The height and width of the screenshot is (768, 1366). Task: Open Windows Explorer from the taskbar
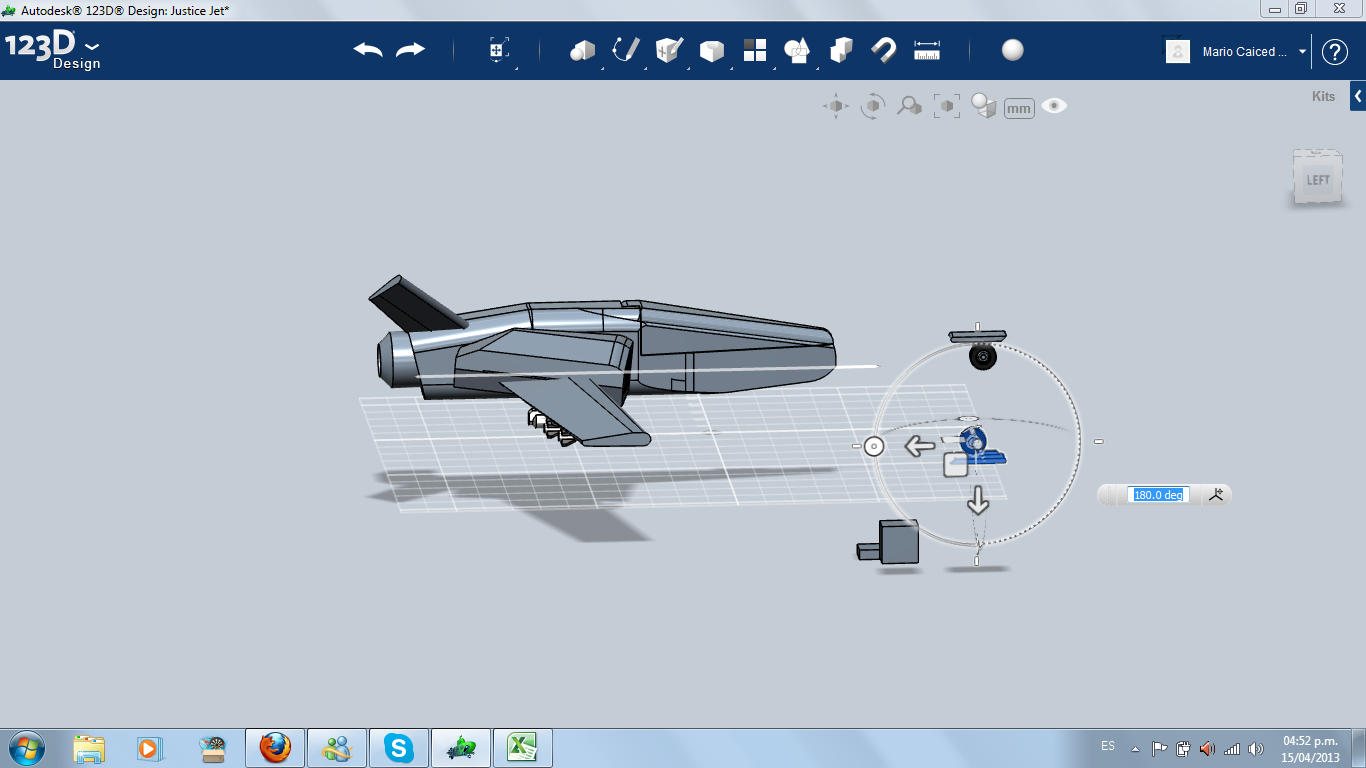[x=89, y=748]
